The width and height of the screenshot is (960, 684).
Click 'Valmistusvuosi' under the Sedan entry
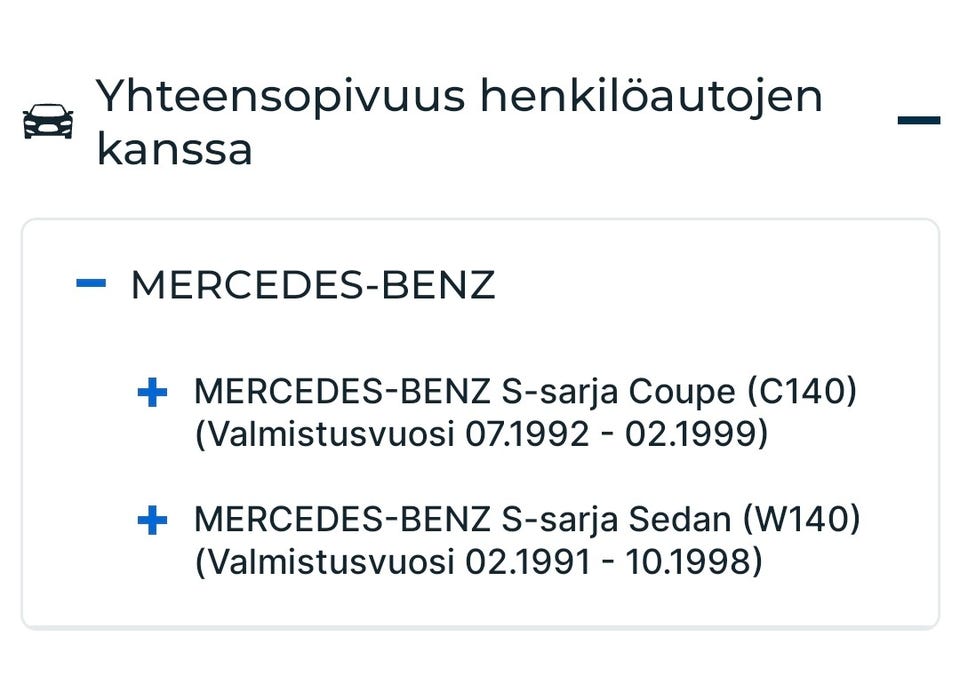coord(325,563)
